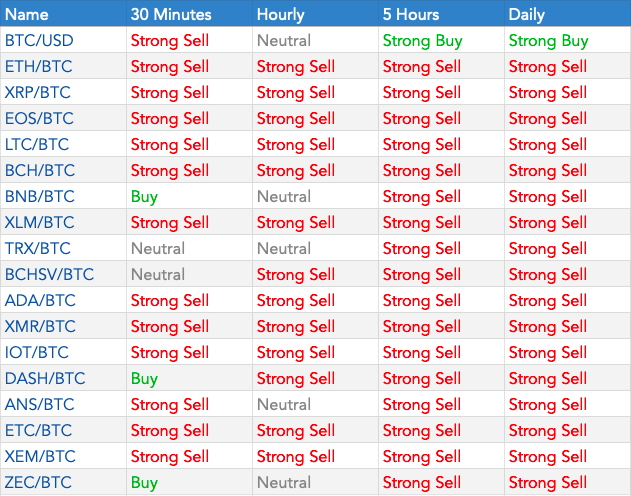Screen dimensions: 631x496
Task: Click ZEC/BTC Hourly Neutral cell
Action: 283,483
